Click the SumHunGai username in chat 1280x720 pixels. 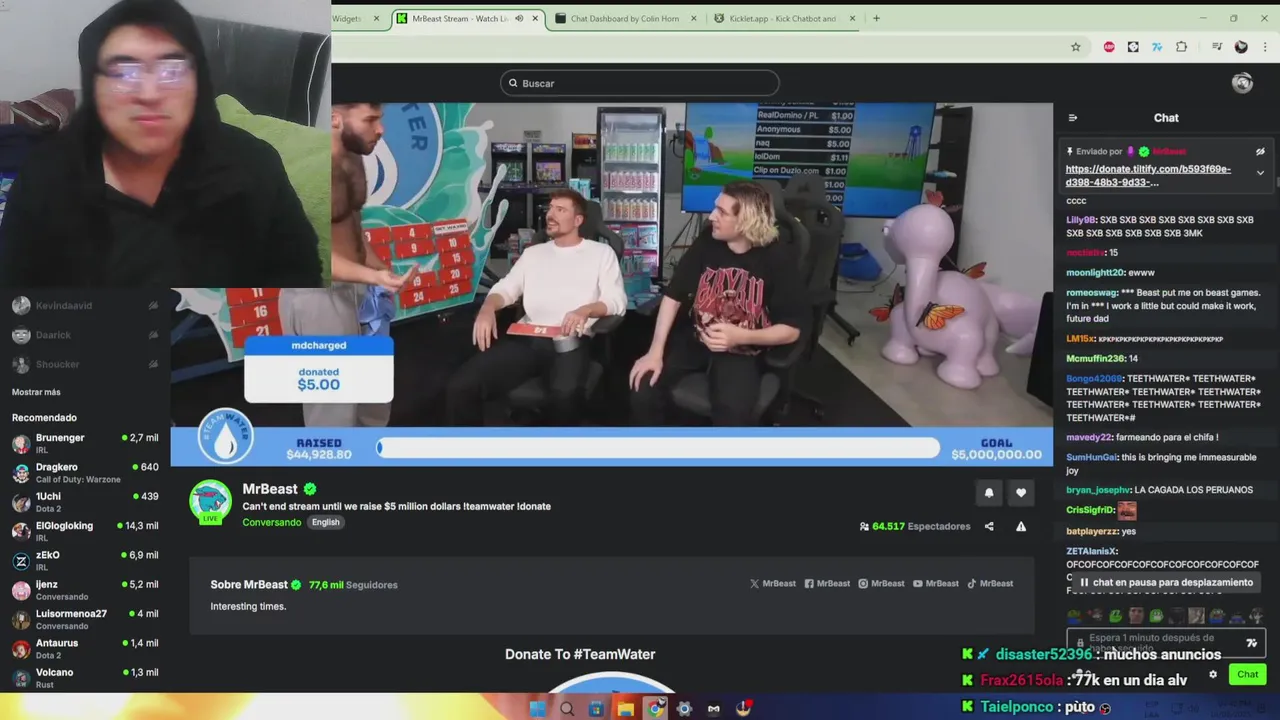pyautogui.click(x=1091, y=457)
